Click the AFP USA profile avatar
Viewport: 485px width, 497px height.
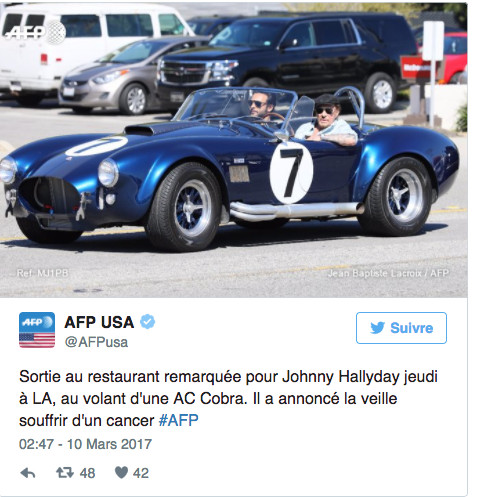pos(37,330)
